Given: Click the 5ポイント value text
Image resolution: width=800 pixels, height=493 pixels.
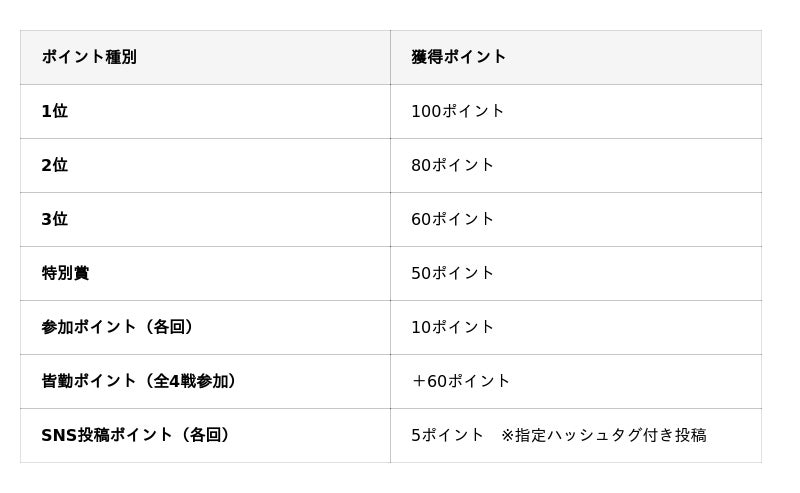Looking at the screenshot, I should [448, 435].
